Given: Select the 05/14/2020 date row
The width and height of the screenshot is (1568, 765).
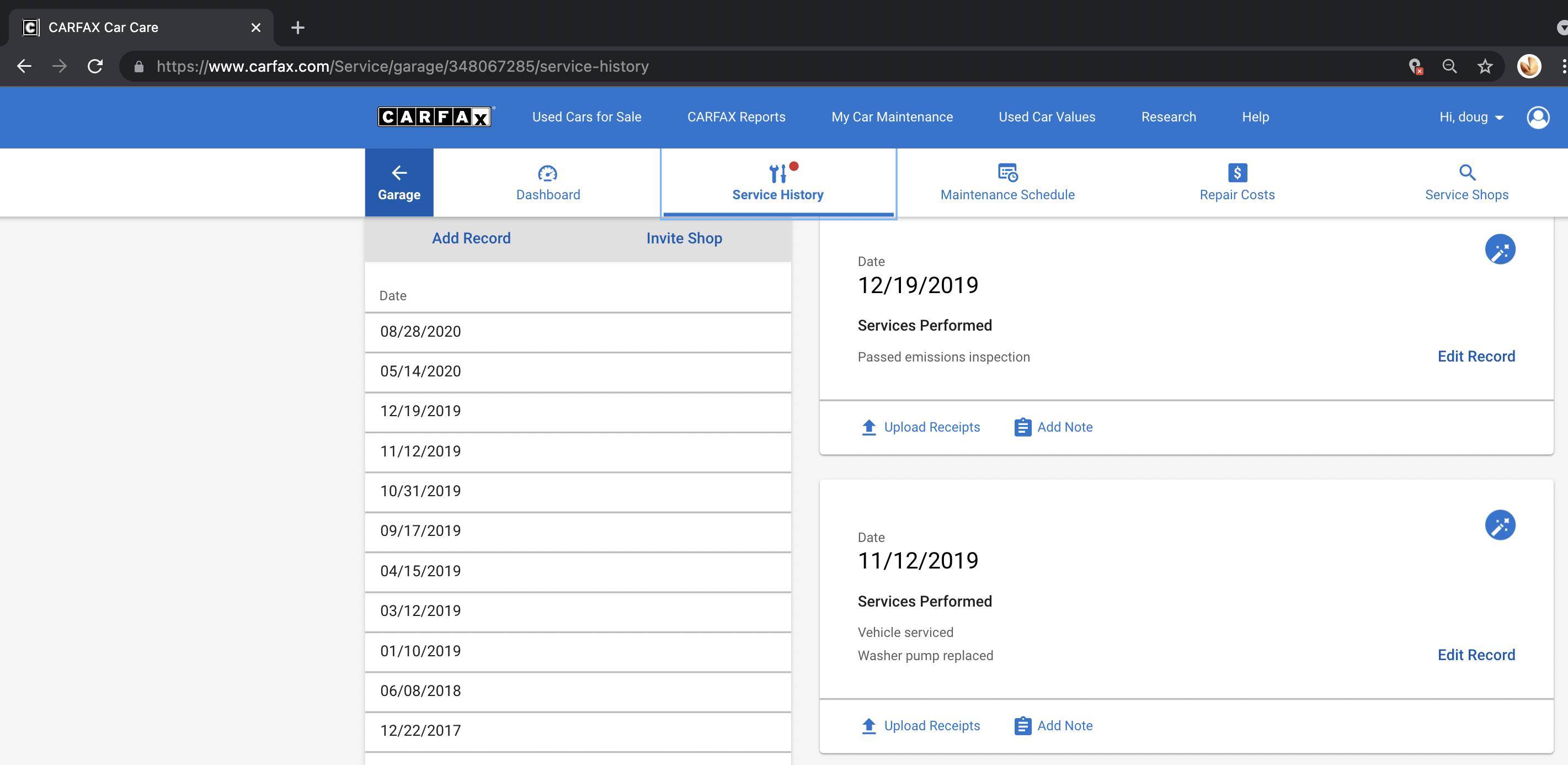Looking at the screenshot, I should coord(578,371).
